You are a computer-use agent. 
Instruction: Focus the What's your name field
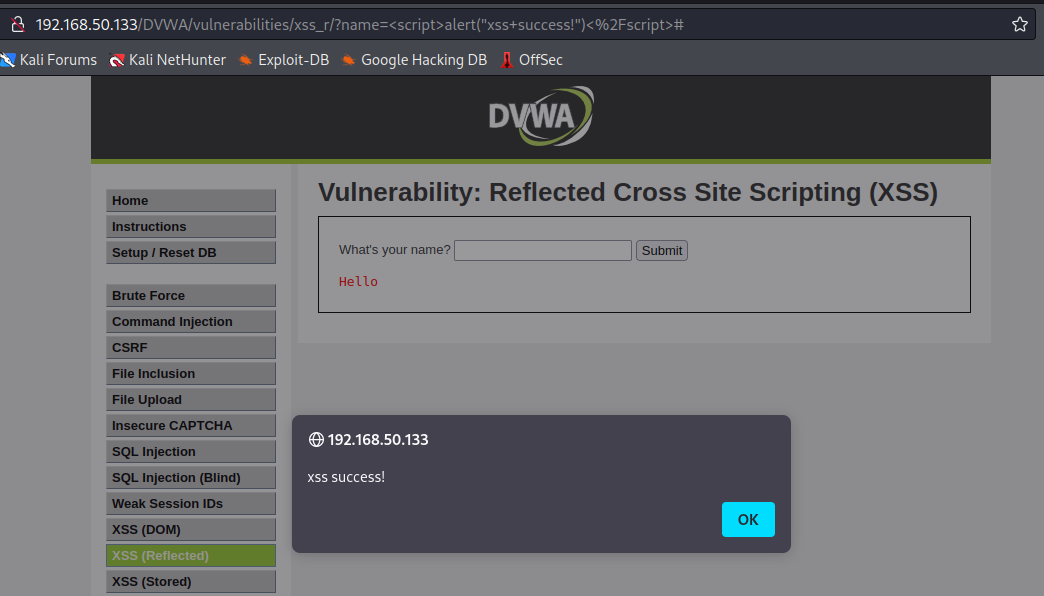(543, 250)
